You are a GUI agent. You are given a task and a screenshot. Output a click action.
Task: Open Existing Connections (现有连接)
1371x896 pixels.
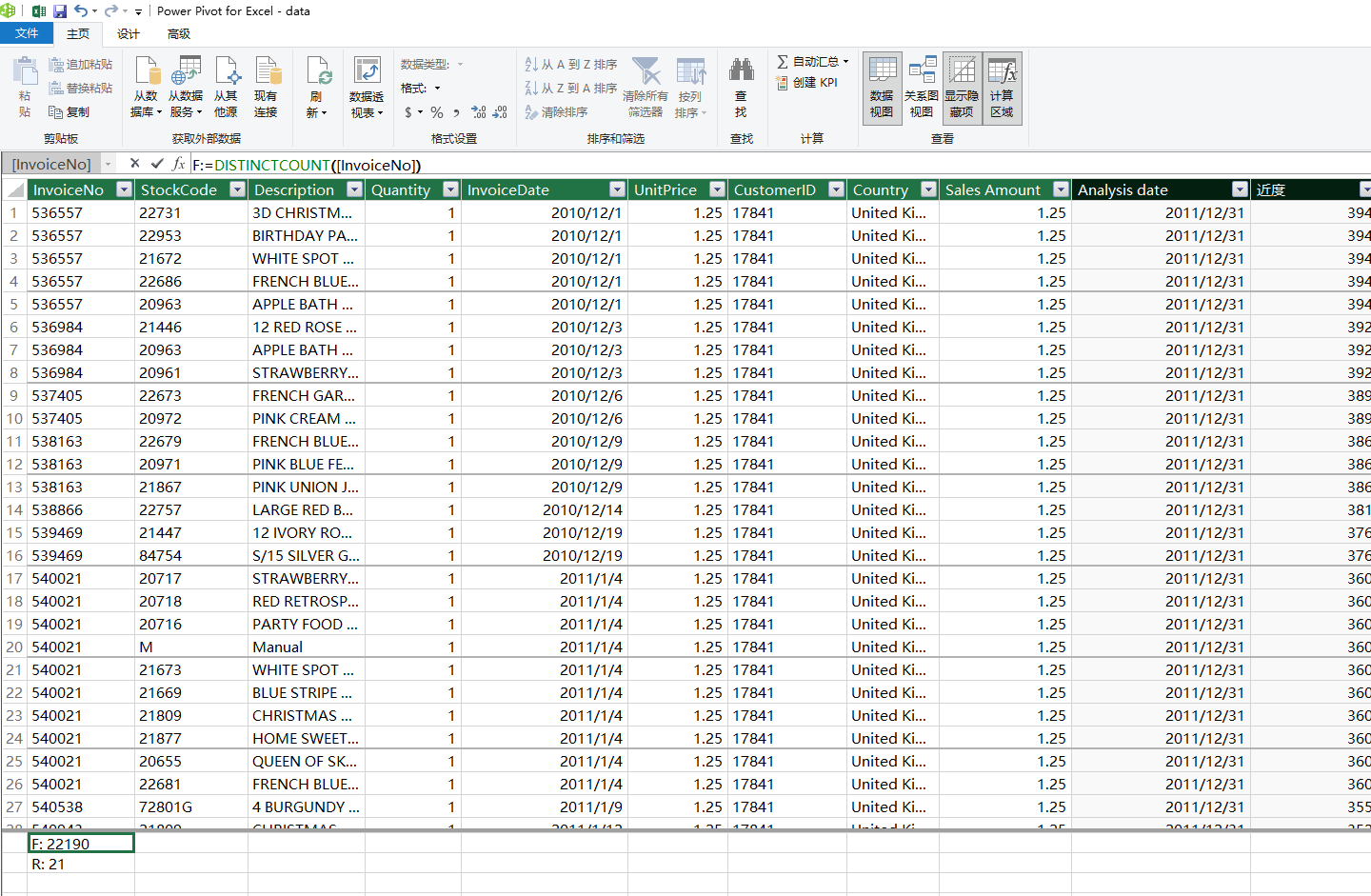266,87
